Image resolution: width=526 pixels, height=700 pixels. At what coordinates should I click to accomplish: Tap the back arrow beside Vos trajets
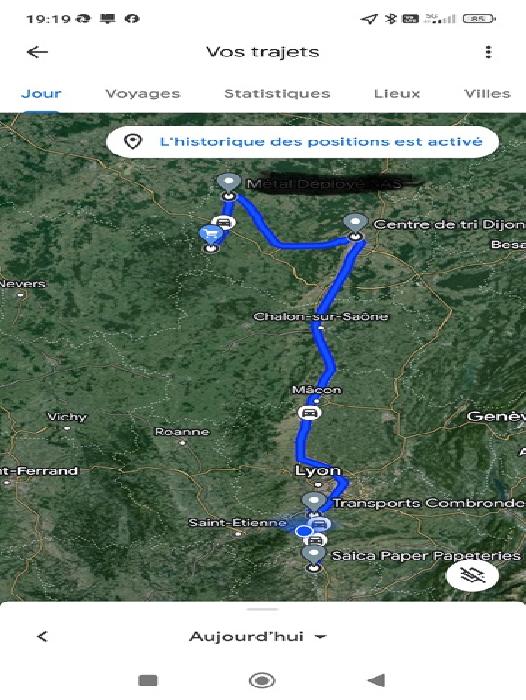pyautogui.click(x=37, y=52)
